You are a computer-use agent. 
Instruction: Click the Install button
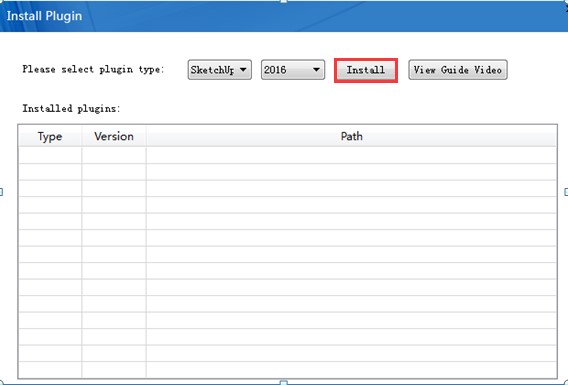point(366,70)
